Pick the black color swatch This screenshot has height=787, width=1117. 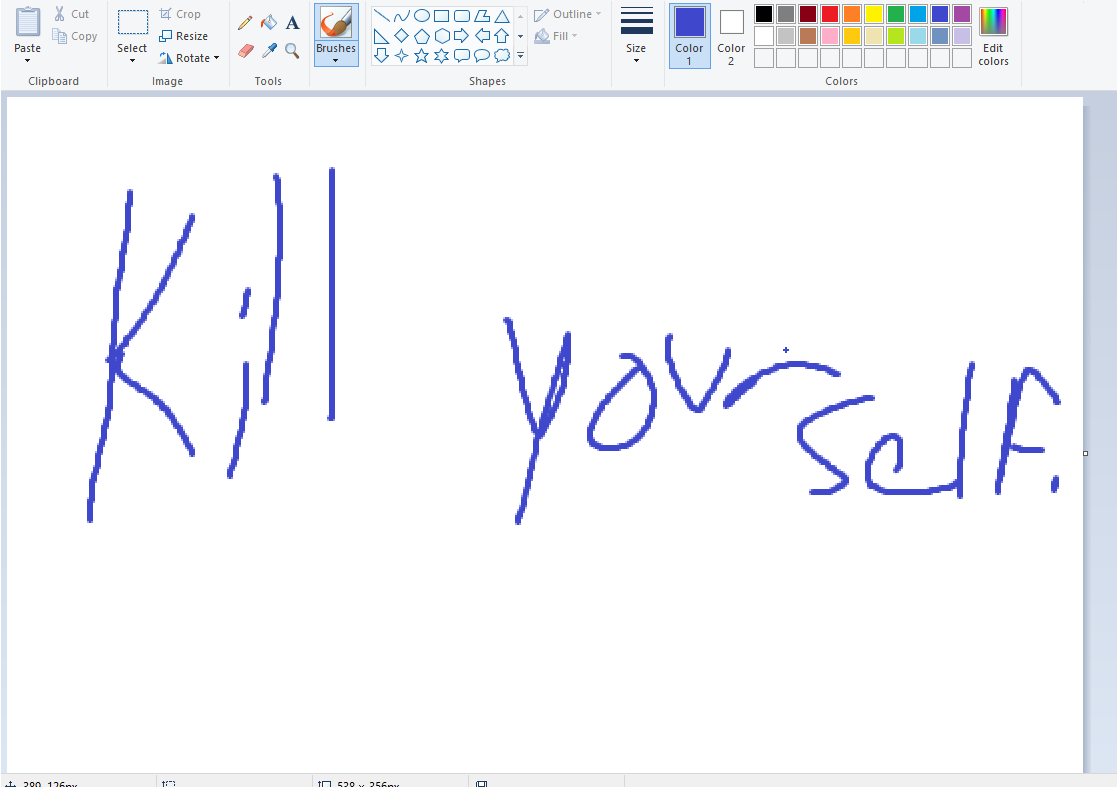tap(764, 14)
